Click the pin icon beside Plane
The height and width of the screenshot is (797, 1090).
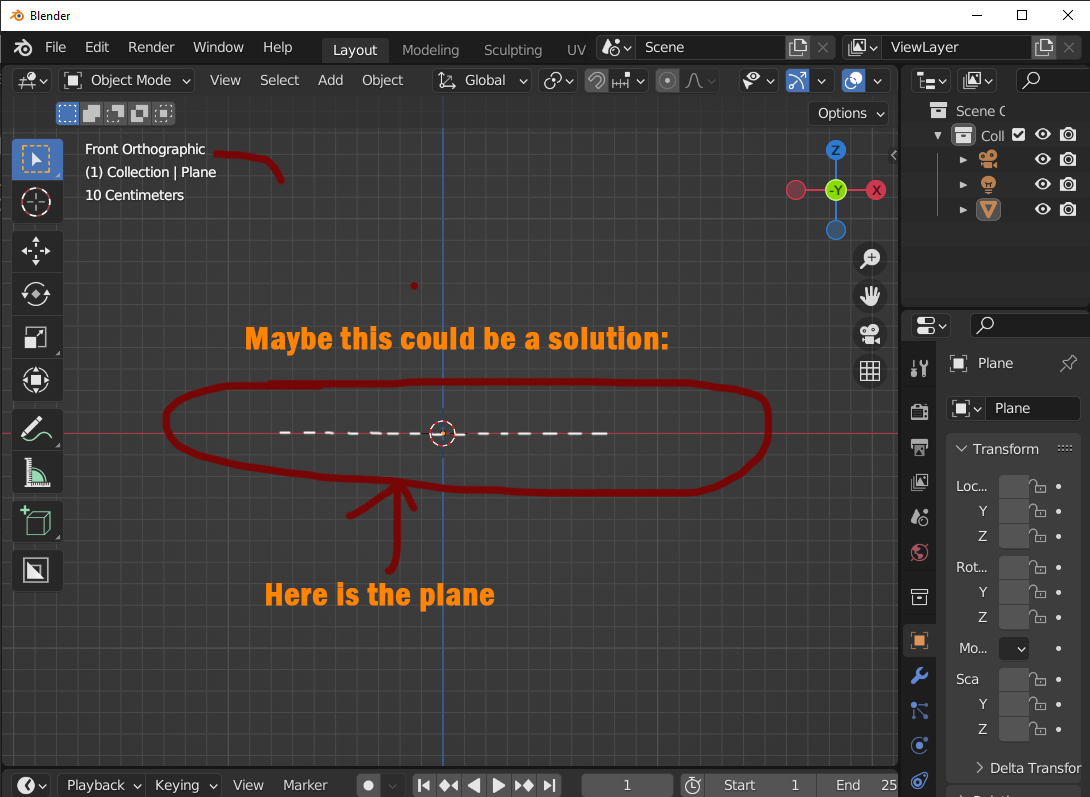coord(1068,363)
